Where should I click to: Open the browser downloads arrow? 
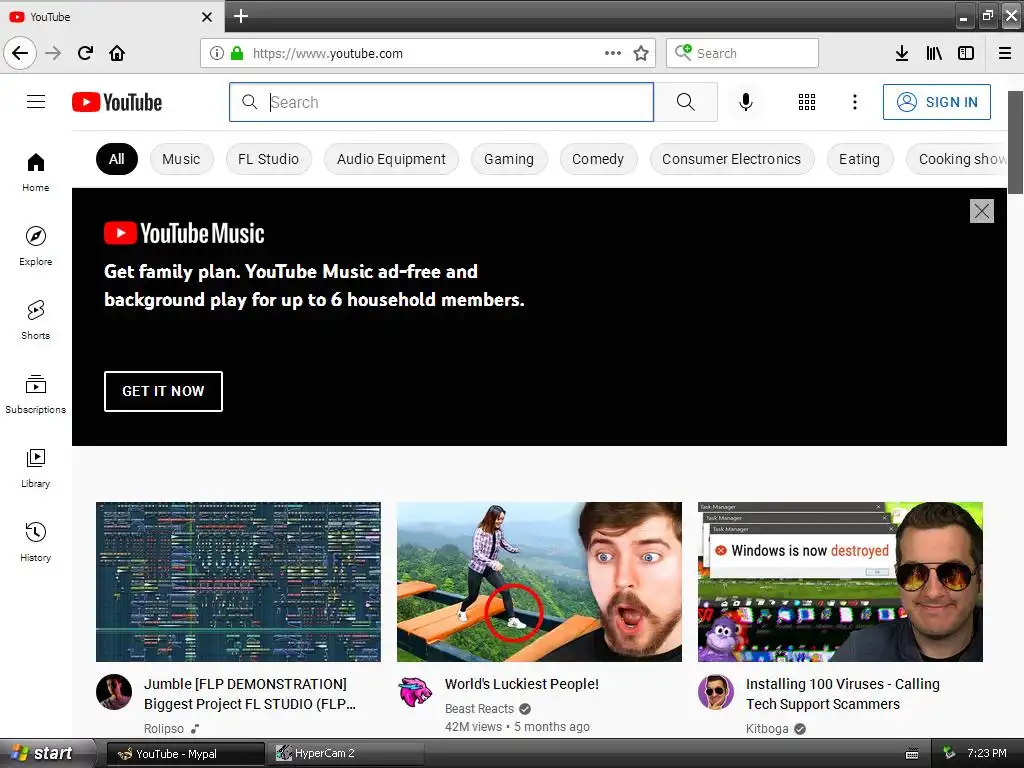901,53
